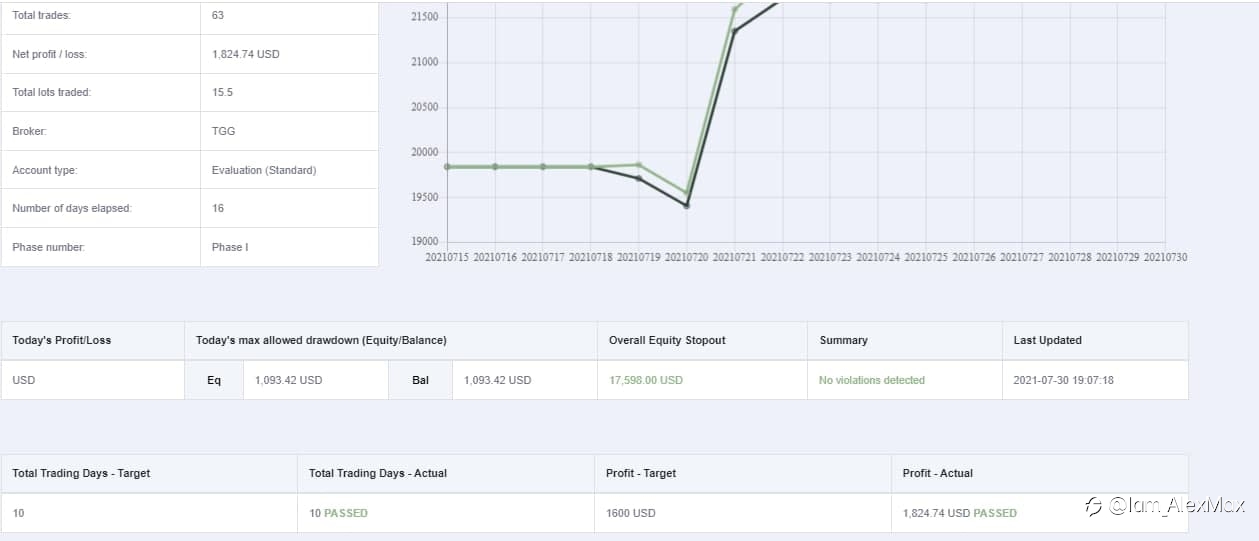This screenshot has width=1259, height=541.
Task: Select the target trading days value 10
Action: [x=18, y=513]
